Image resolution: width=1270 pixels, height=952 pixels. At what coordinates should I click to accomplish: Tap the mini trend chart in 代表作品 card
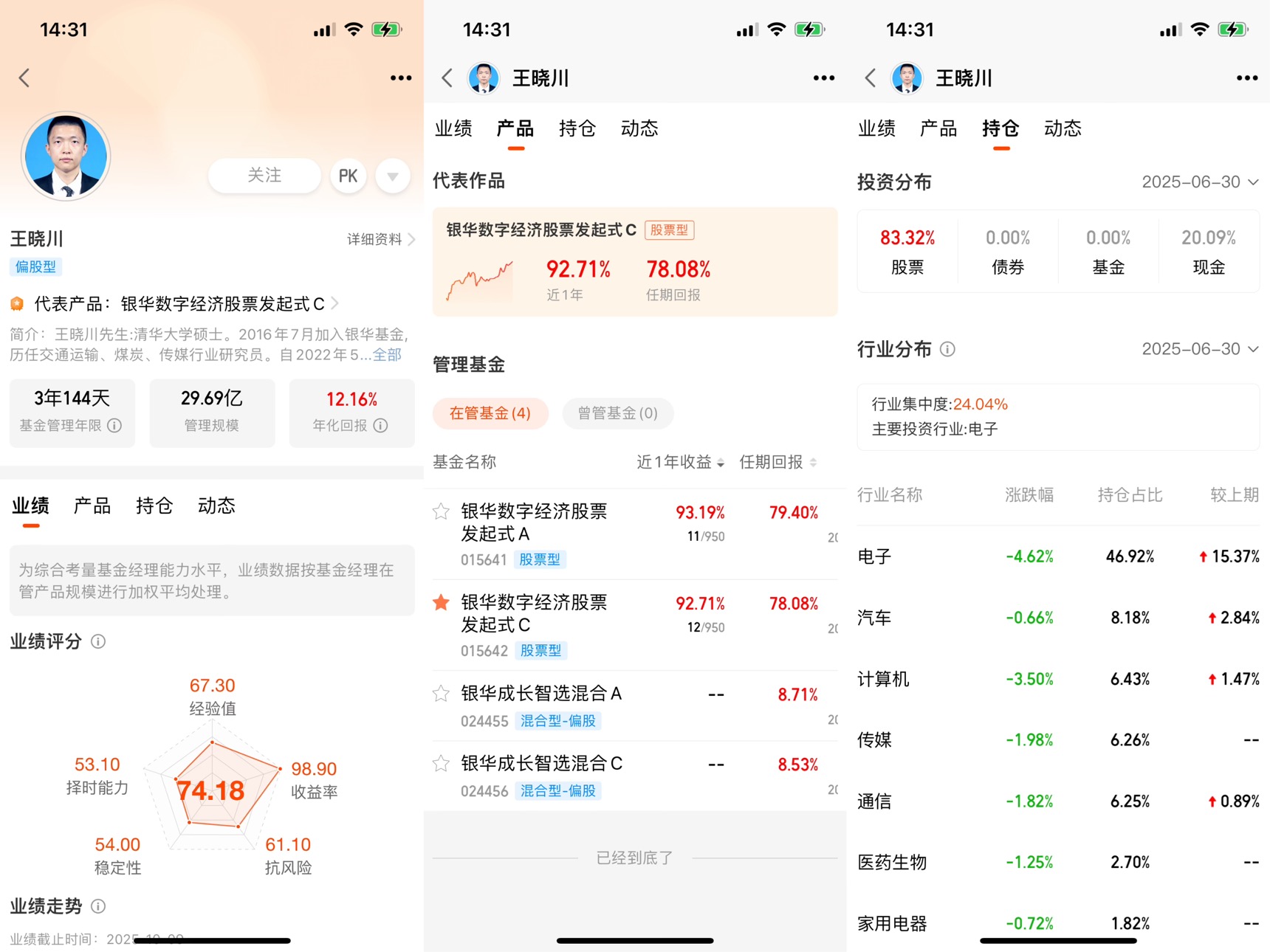coord(480,280)
